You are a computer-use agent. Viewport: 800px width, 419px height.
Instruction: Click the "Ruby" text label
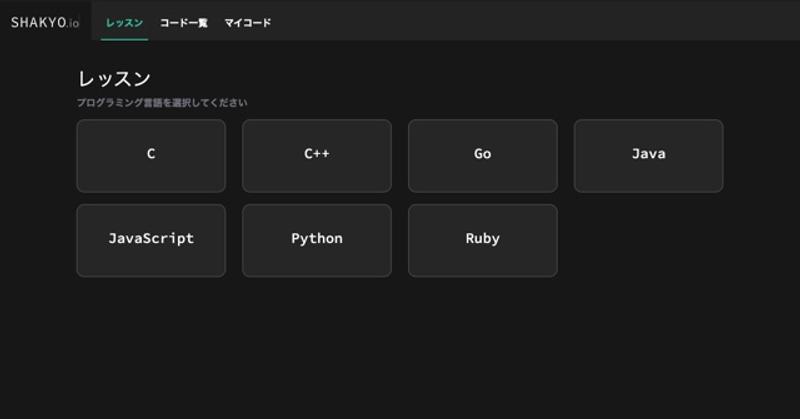(483, 239)
